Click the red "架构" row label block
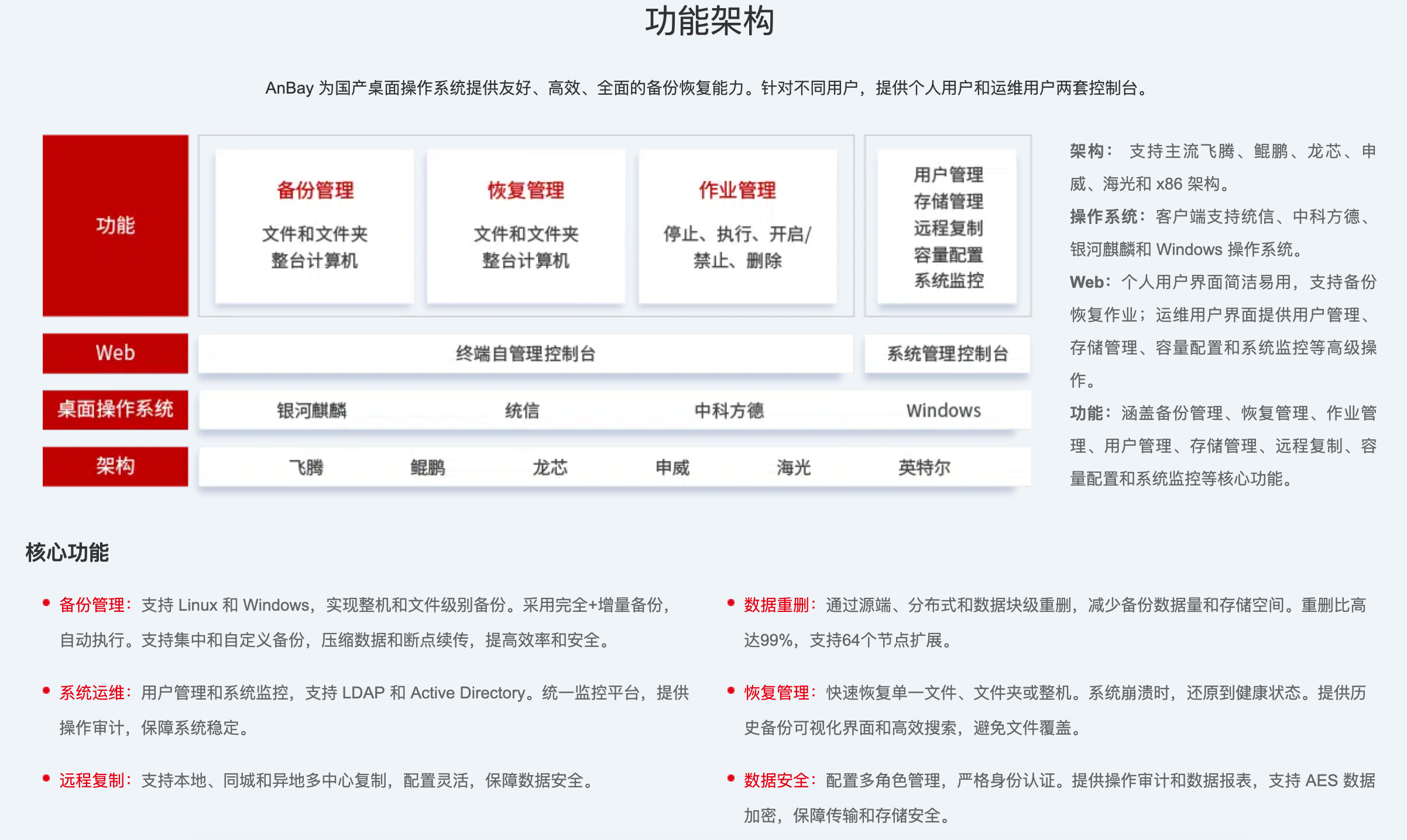The height and width of the screenshot is (840, 1407). coord(115,466)
